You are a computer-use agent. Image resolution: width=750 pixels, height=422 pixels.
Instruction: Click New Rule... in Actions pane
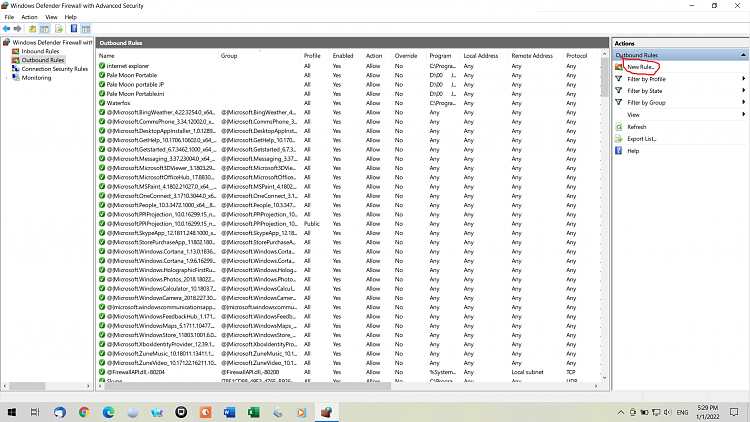(x=640, y=67)
